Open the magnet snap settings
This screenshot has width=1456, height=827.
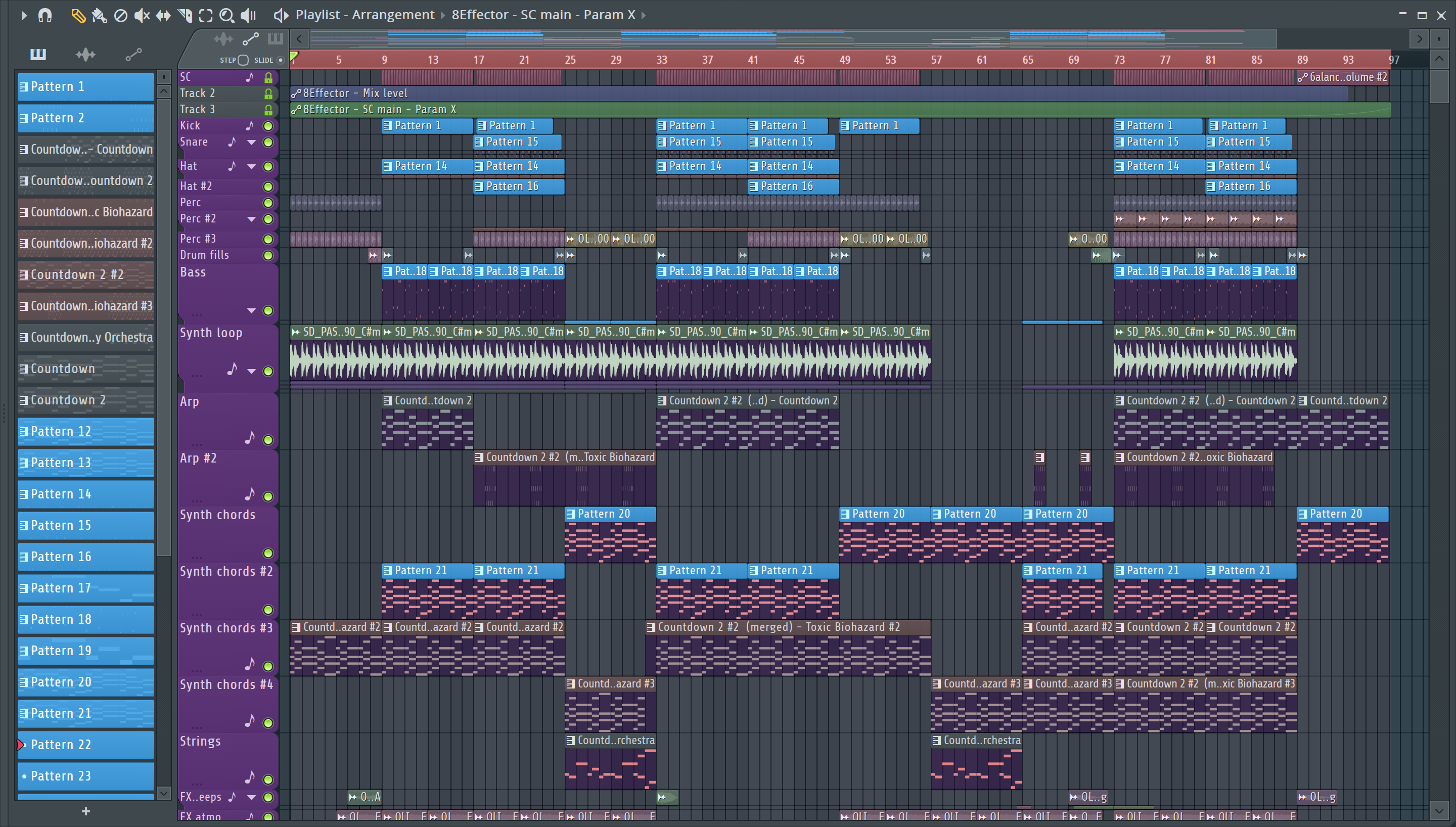[x=45, y=15]
